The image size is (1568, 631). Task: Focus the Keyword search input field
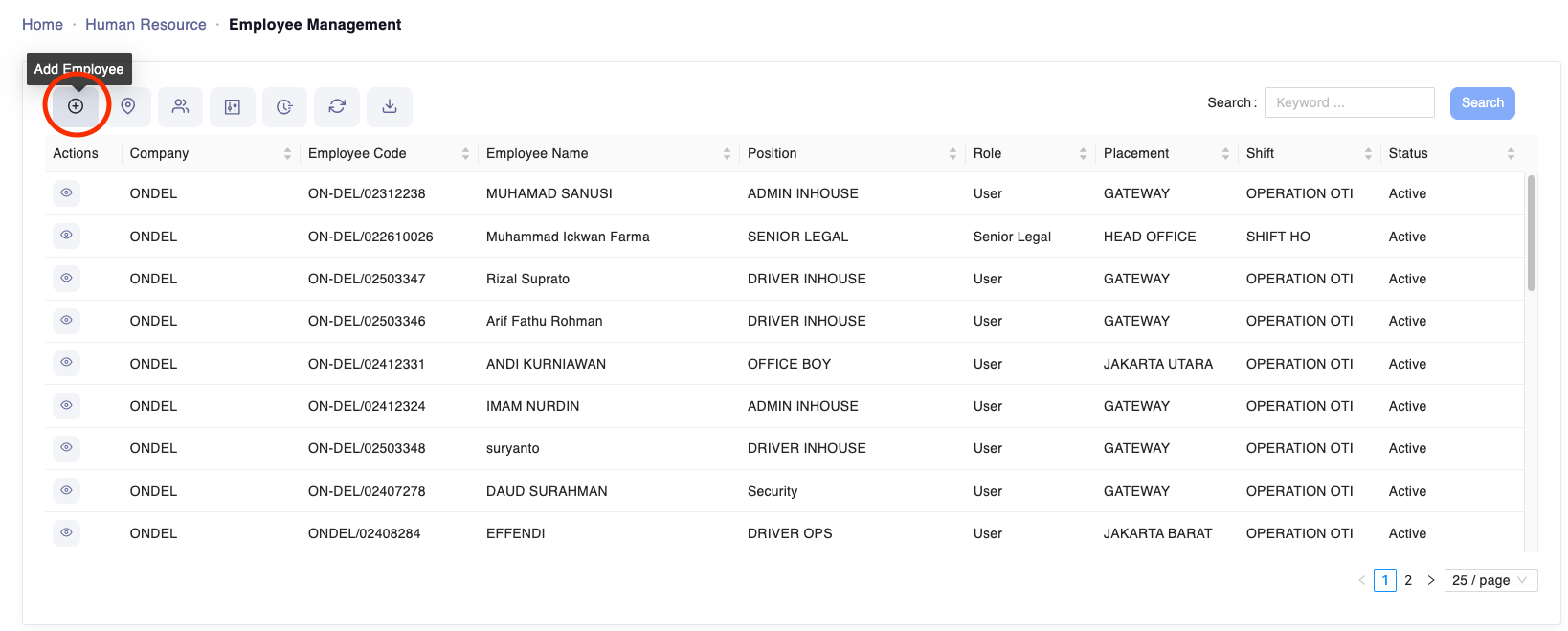pos(1349,102)
